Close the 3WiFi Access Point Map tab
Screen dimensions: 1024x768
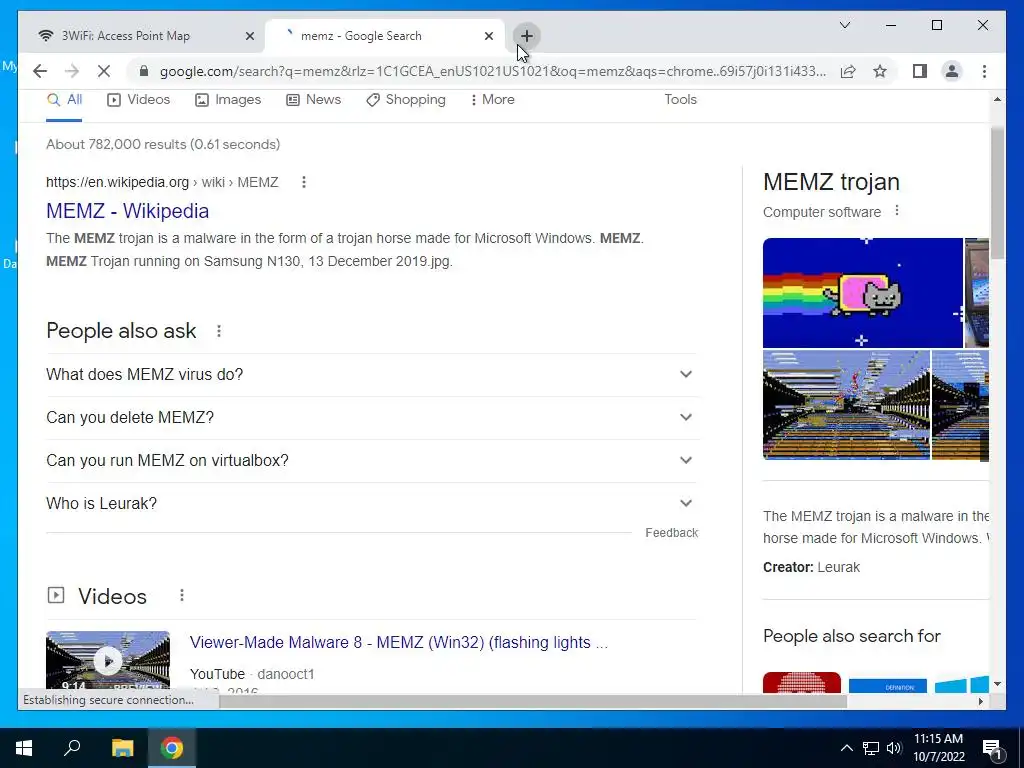249,36
